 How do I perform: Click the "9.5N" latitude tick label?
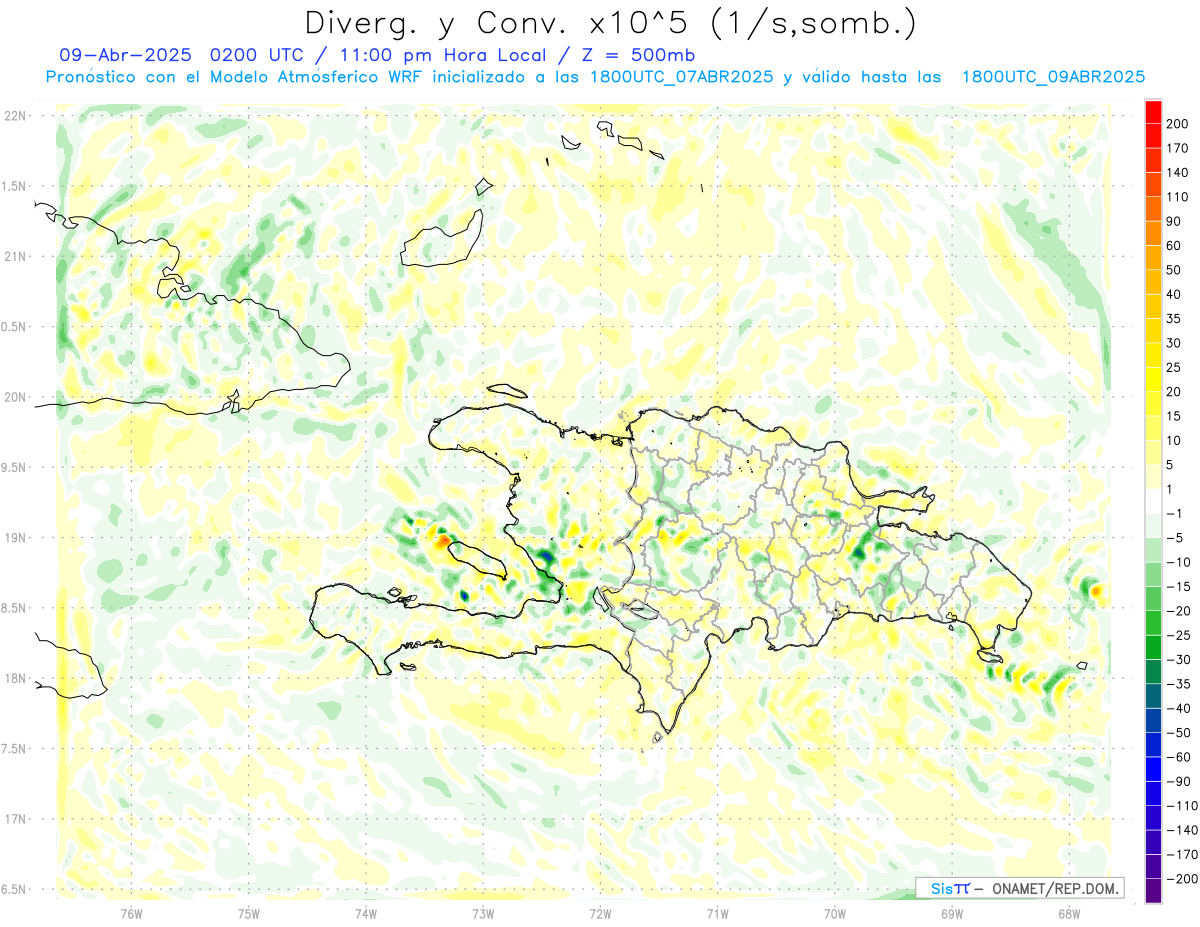click(x=14, y=467)
